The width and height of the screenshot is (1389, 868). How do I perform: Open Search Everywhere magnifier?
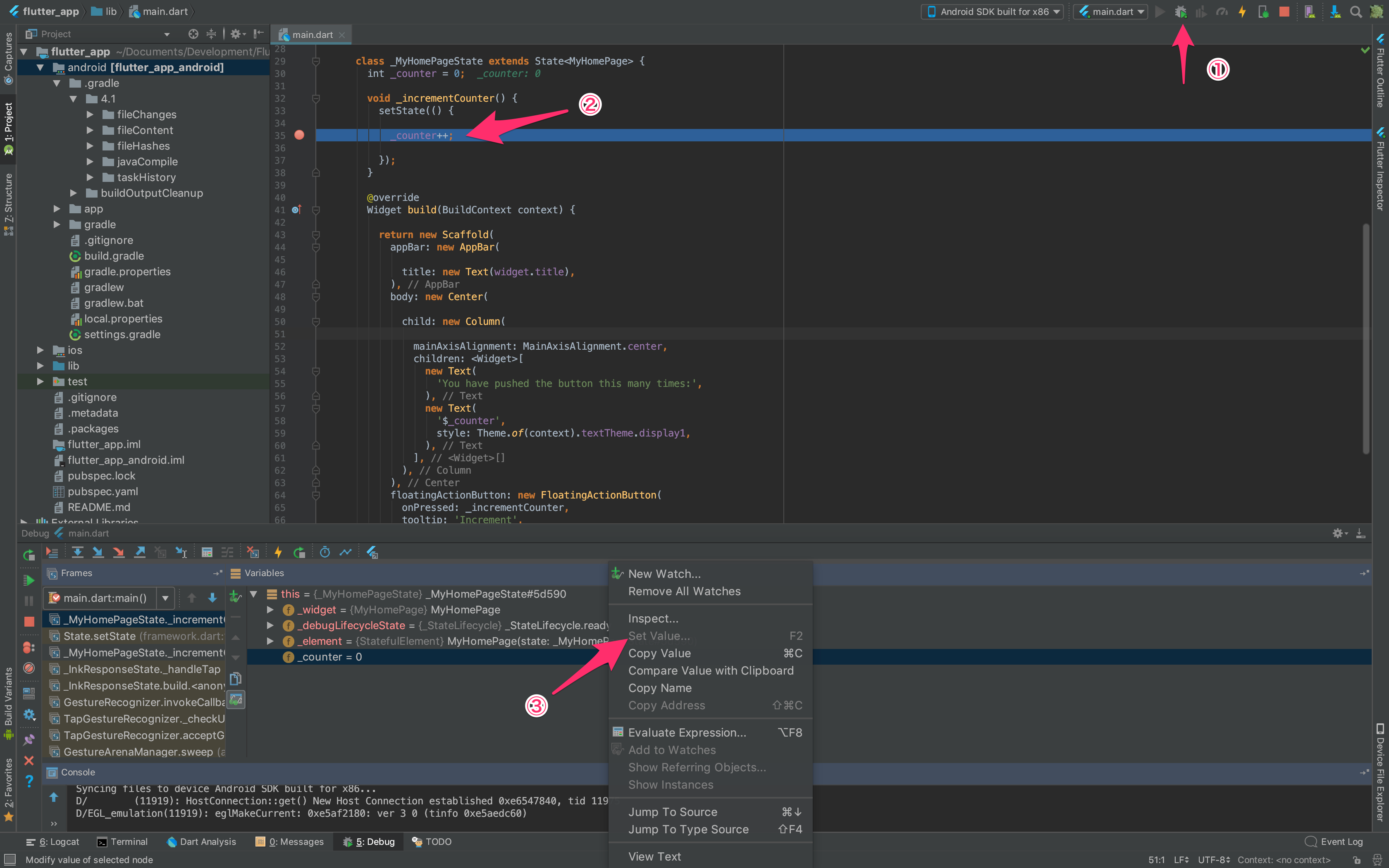click(1356, 12)
